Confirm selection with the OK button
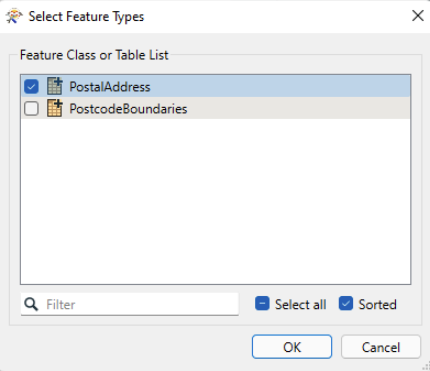 click(x=292, y=347)
